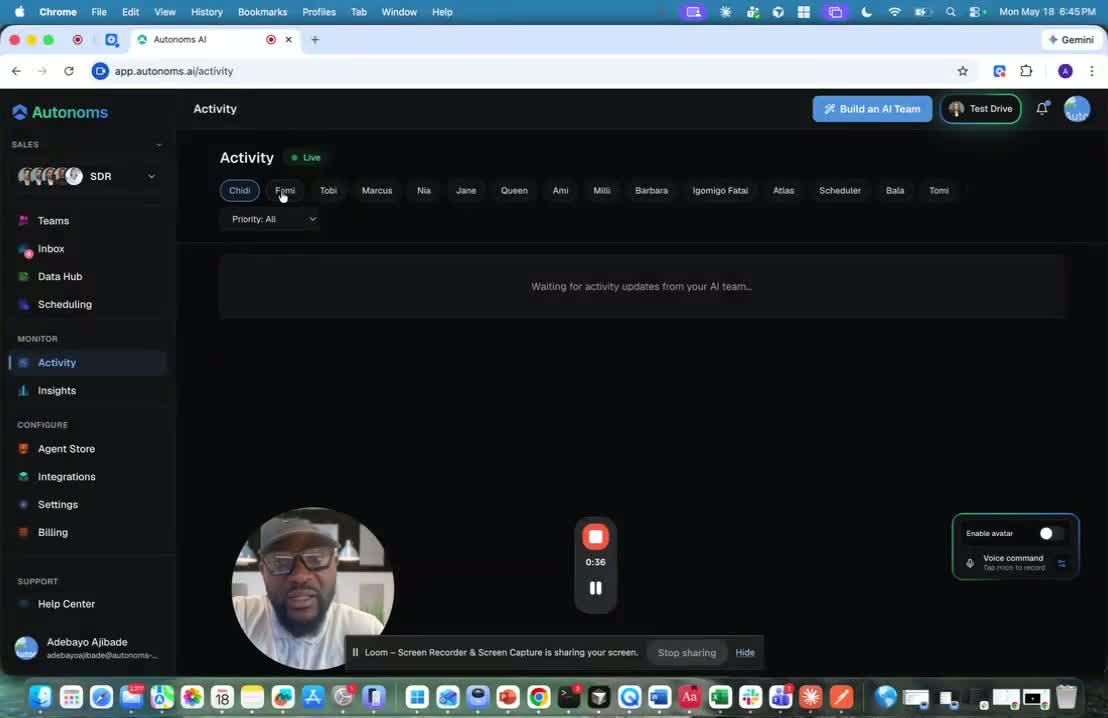The height and width of the screenshot is (718, 1108).
Task: Filter activity by Tobi
Action: pos(328,190)
